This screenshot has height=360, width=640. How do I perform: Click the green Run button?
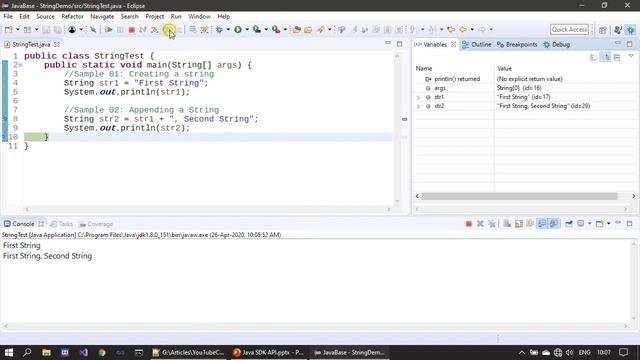238,29
